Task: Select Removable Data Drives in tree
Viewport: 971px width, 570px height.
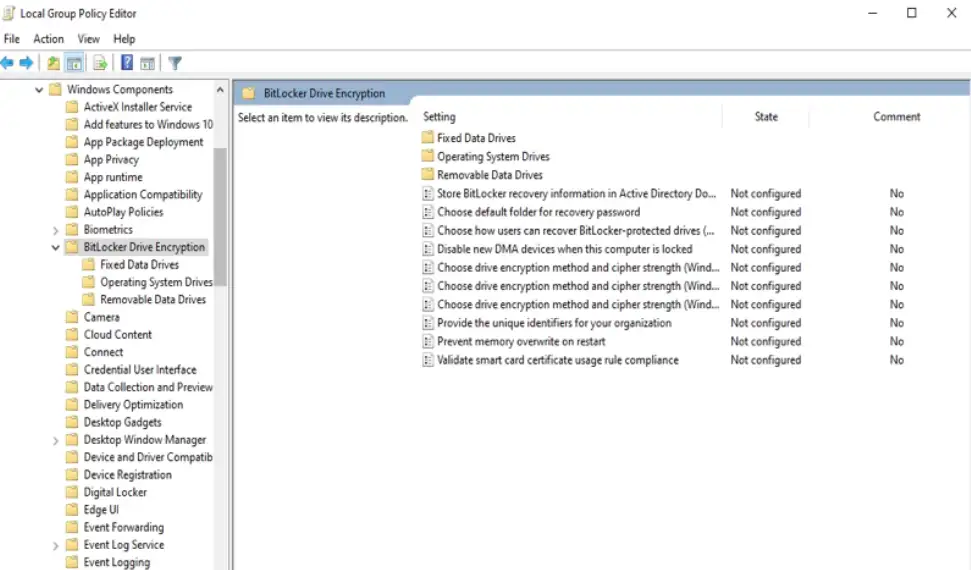Action: pos(153,299)
